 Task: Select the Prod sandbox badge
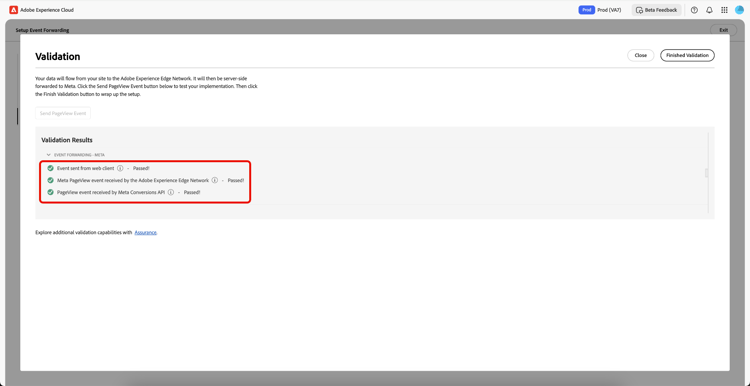(x=586, y=10)
